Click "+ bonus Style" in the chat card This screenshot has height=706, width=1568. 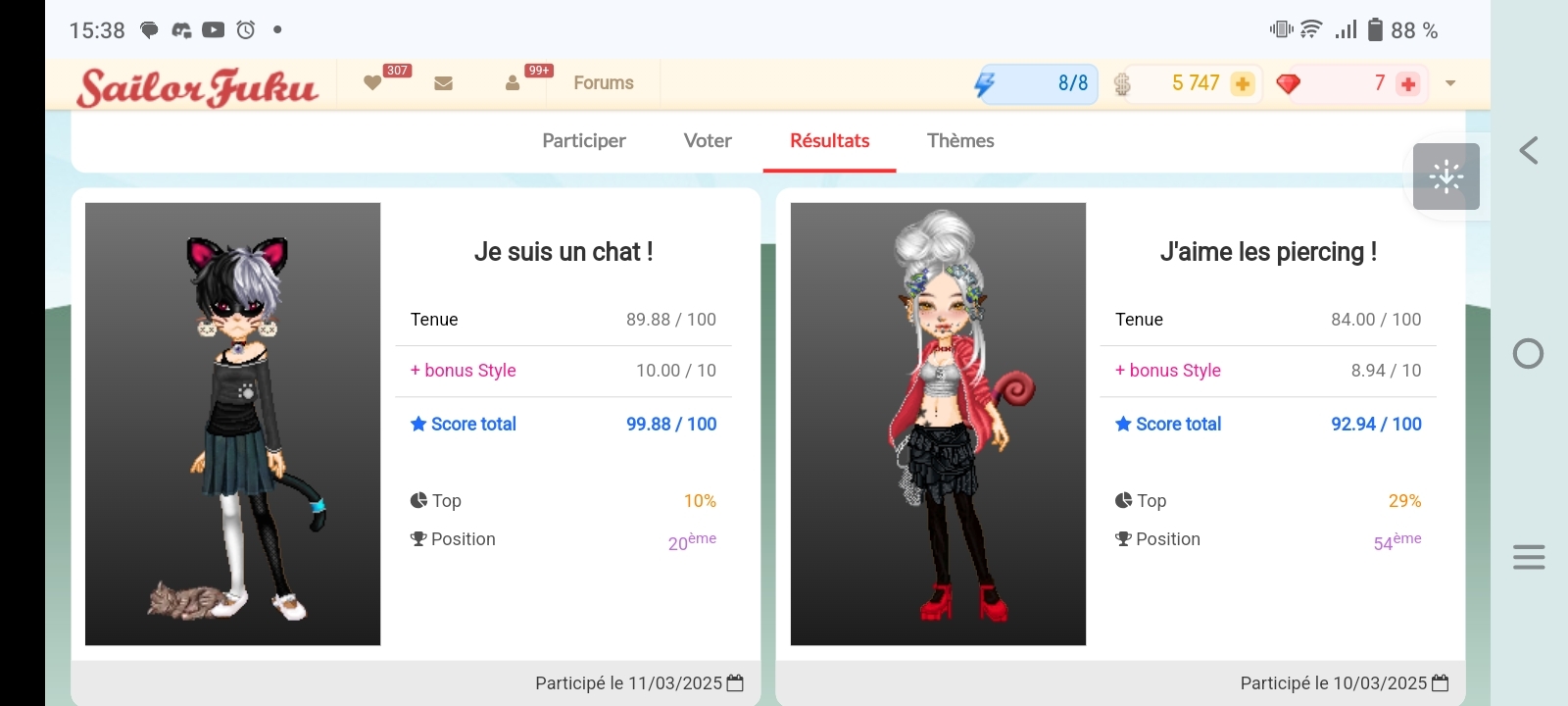tap(463, 371)
